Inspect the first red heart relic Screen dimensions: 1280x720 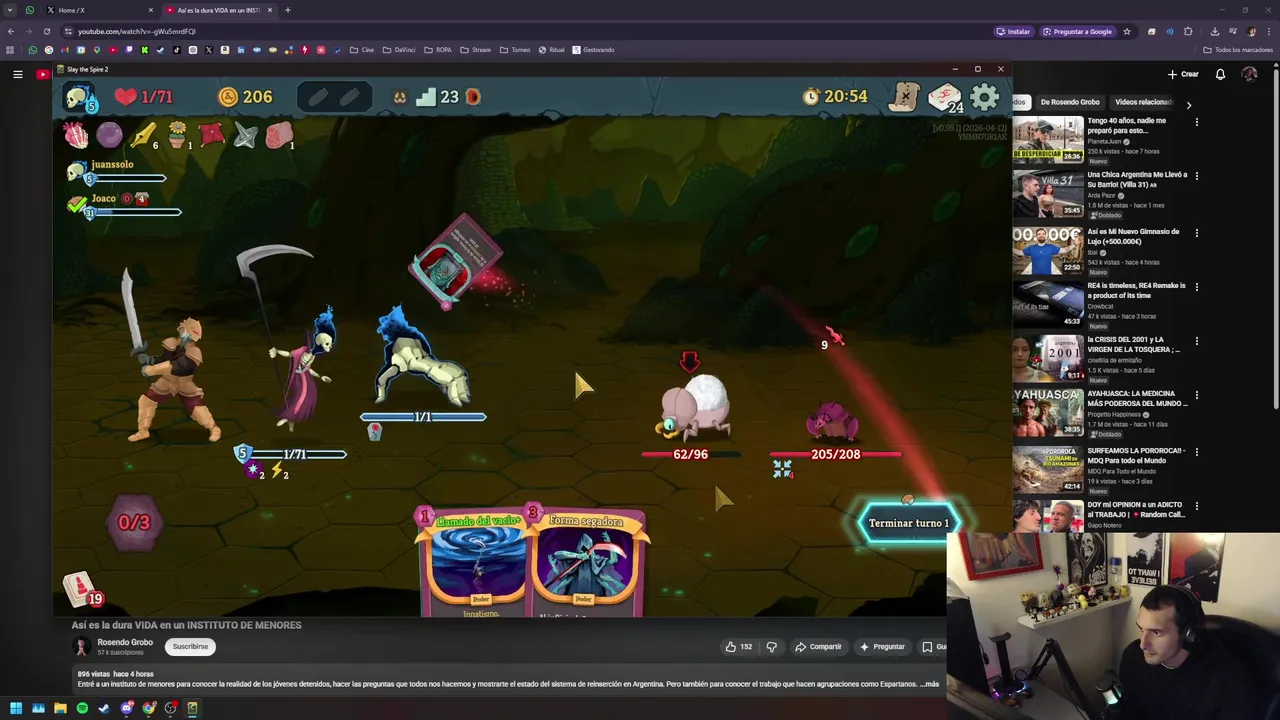point(75,134)
